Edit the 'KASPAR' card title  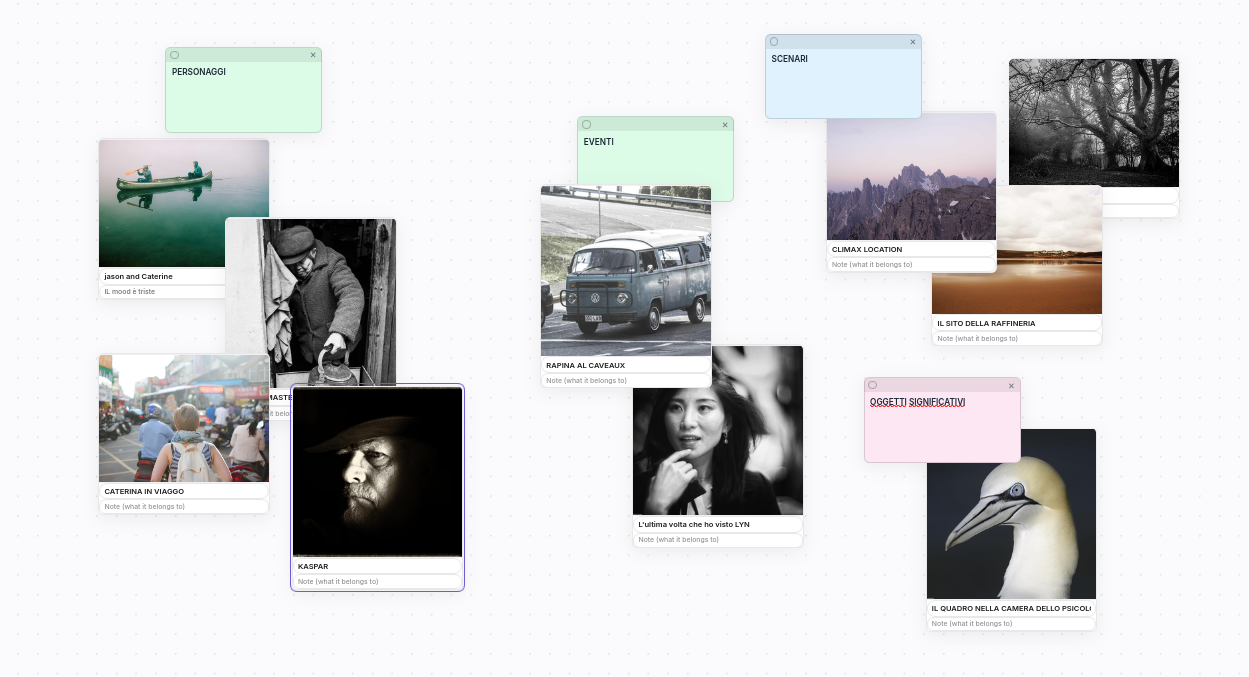tap(377, 566)
